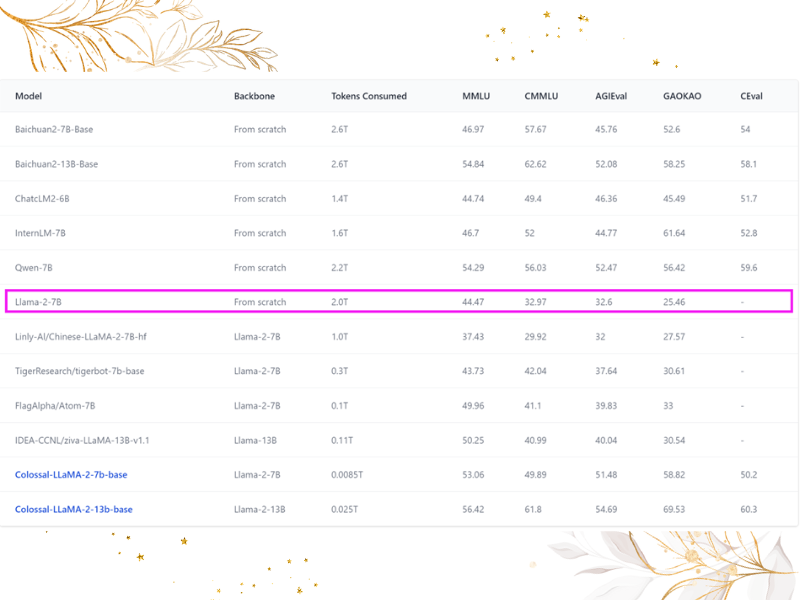This screenshot has width=800, height=600.
Task: Click the AGIEval column header
Action: 613,96
